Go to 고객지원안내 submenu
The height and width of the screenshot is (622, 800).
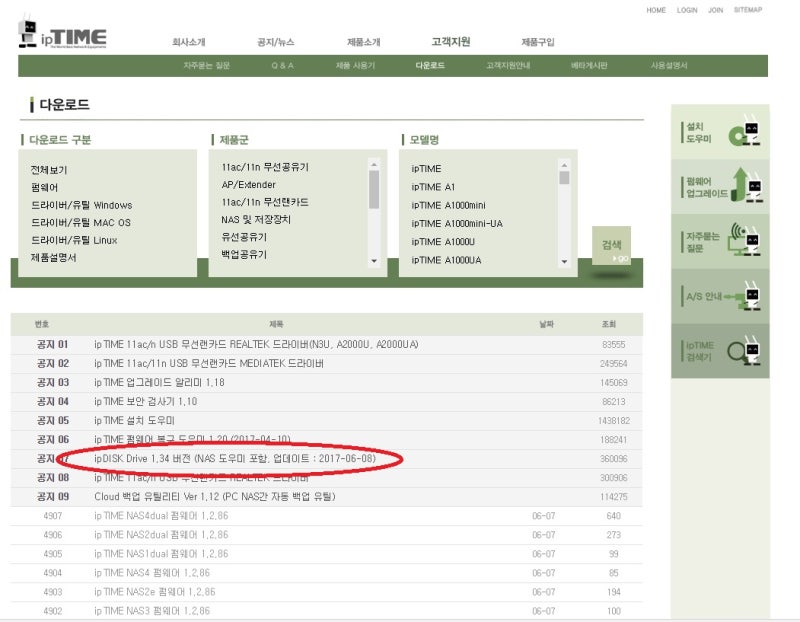[x=508, y=65]
